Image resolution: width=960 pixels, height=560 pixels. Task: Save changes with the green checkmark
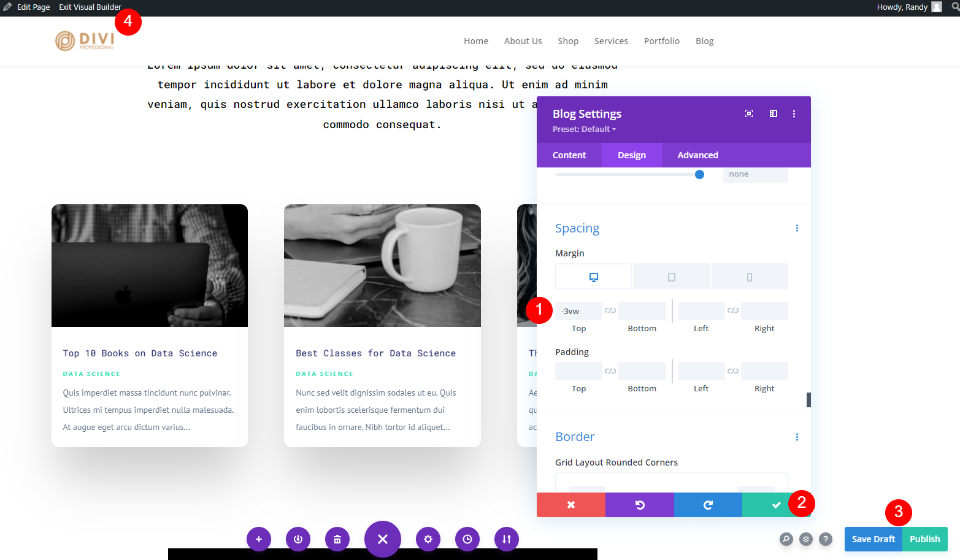[776, 505]
